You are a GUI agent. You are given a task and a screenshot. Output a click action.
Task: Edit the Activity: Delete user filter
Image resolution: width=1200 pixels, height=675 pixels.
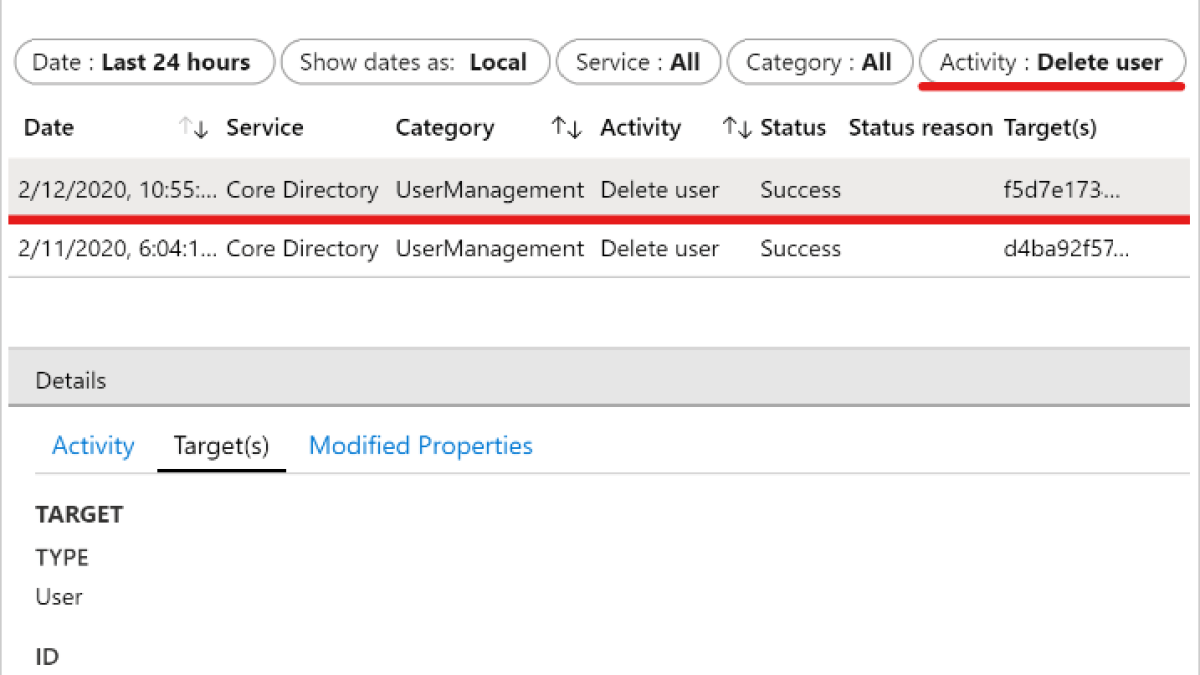click(x=1051, y=62)
